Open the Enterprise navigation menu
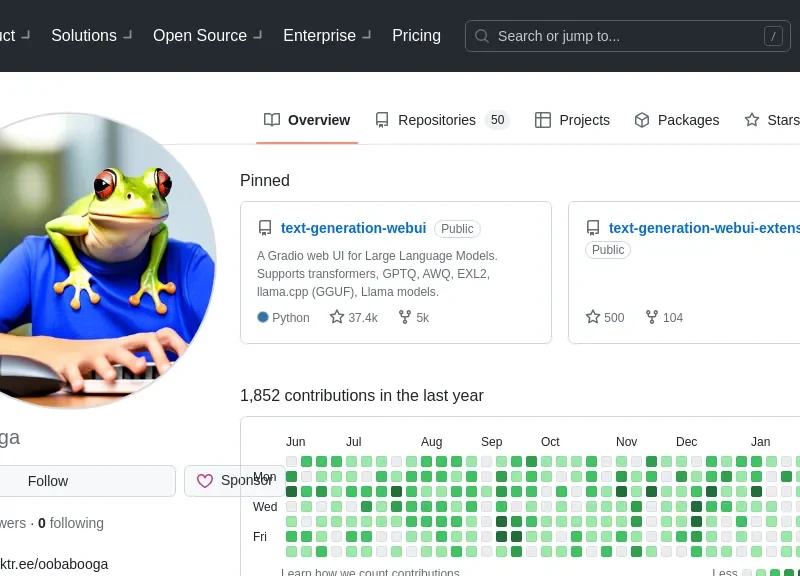 327,35
